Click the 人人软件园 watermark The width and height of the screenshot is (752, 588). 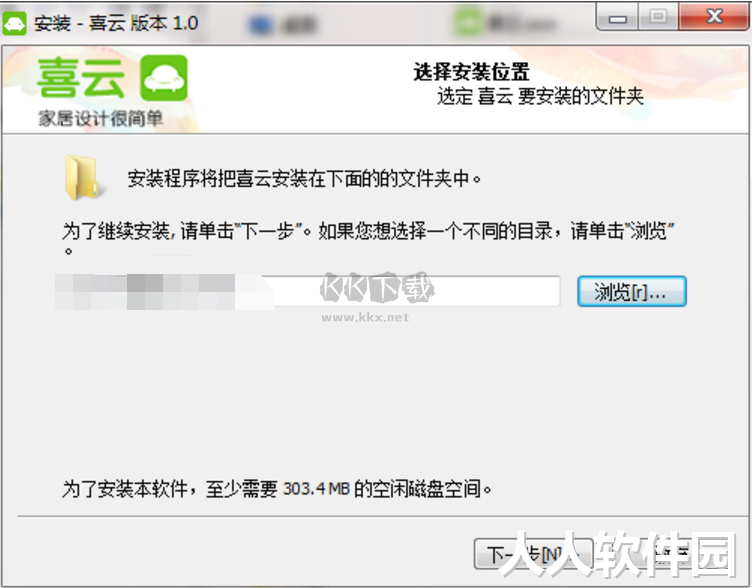(618, 553)
